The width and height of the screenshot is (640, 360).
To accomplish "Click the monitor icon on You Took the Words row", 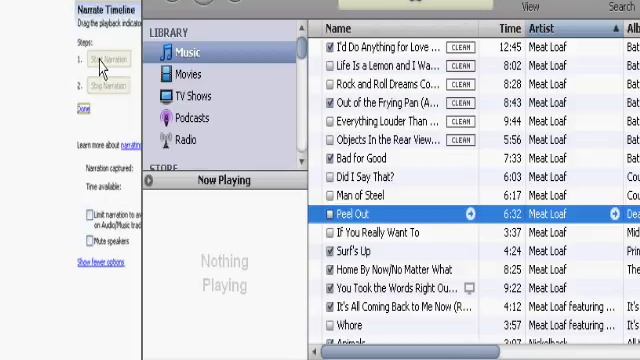I will 469,288.
